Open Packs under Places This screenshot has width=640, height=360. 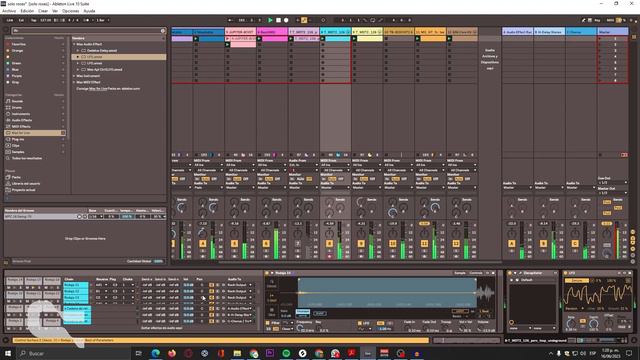[16, 177]
